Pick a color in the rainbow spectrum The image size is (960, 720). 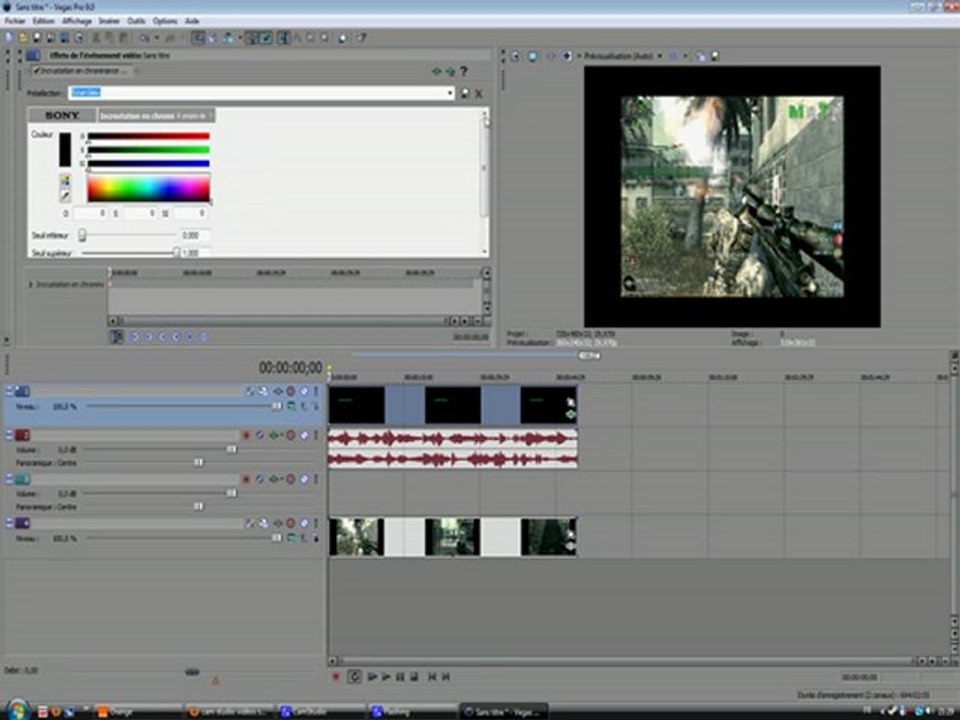pyautogui.click(x=149, y=188)
